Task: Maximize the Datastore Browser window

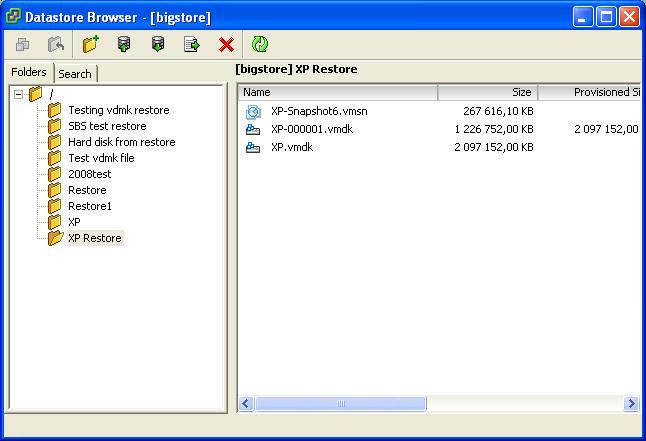Action: click(606, 17)
